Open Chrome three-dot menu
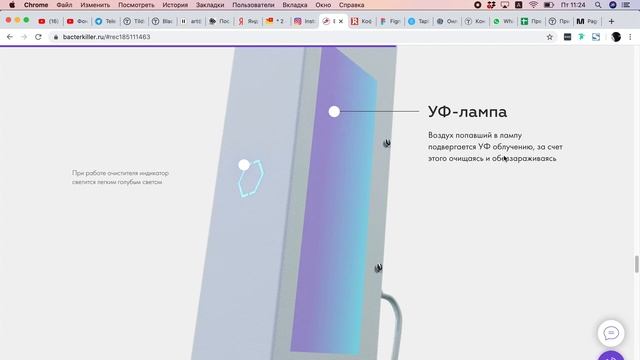Screen dimensions: 640x360 point(630,37)
